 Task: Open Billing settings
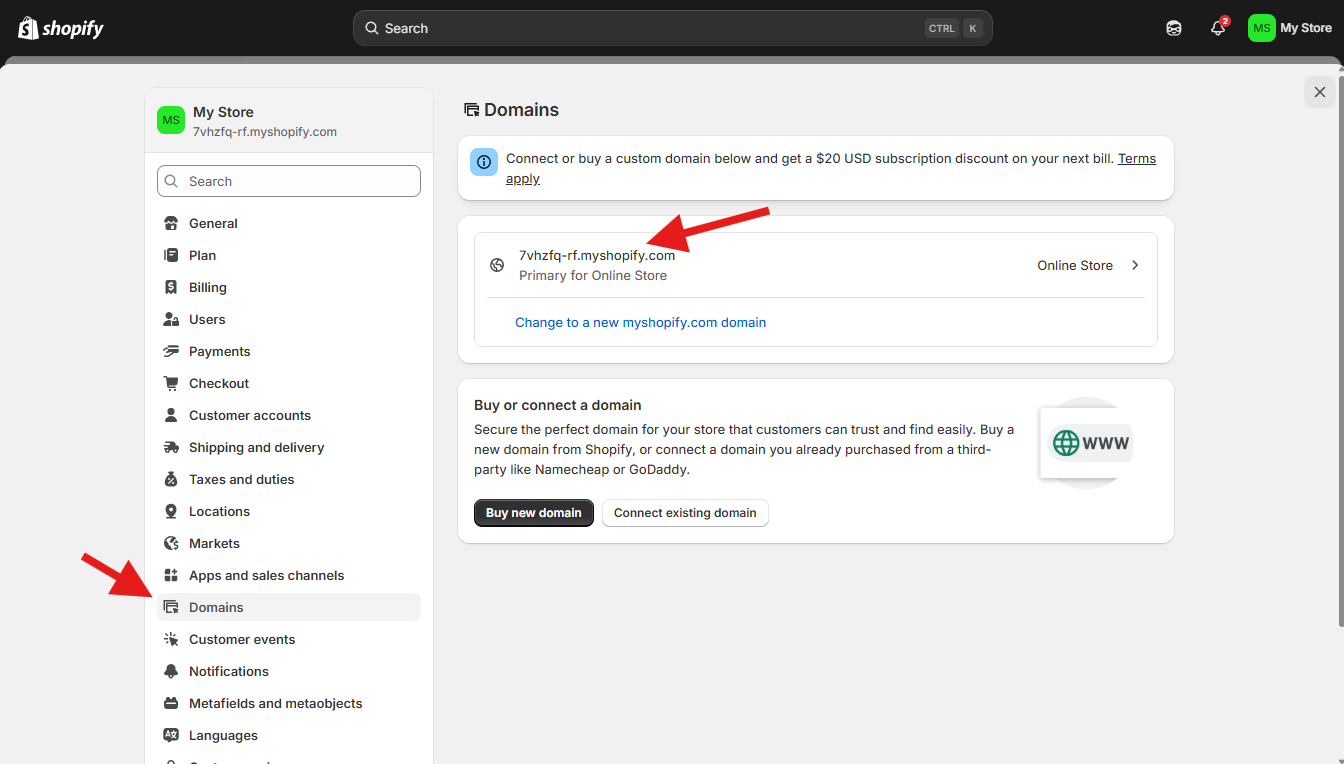tap(289, 287)
